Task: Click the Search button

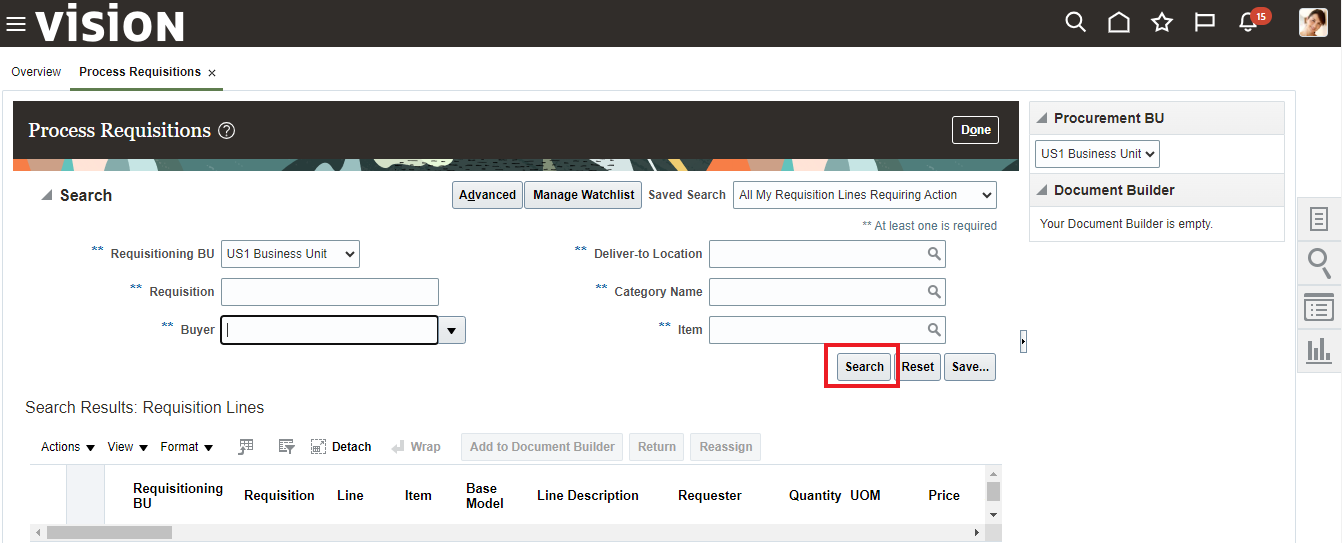Action: tap(864, 367)
